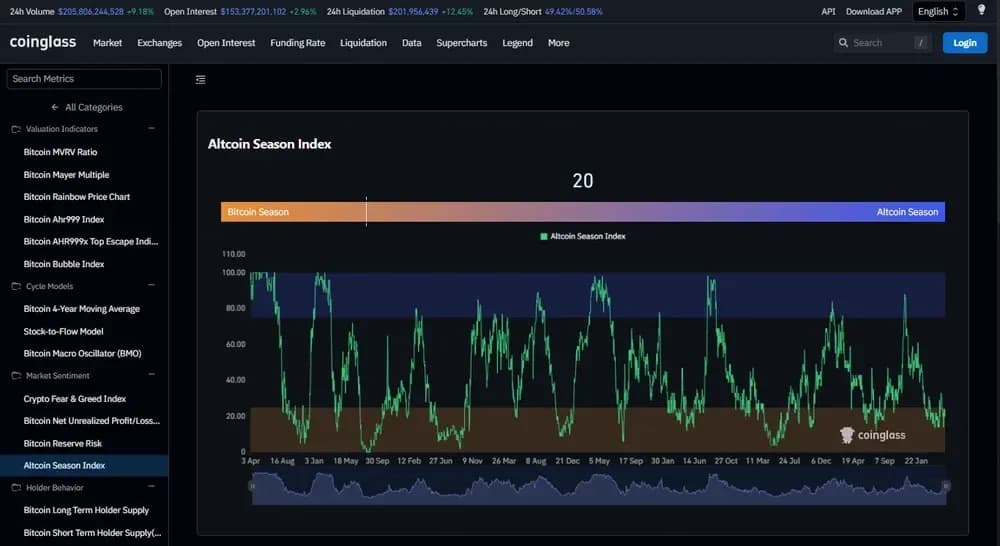Click the Market Sentiment folder icon

[16, 376]
